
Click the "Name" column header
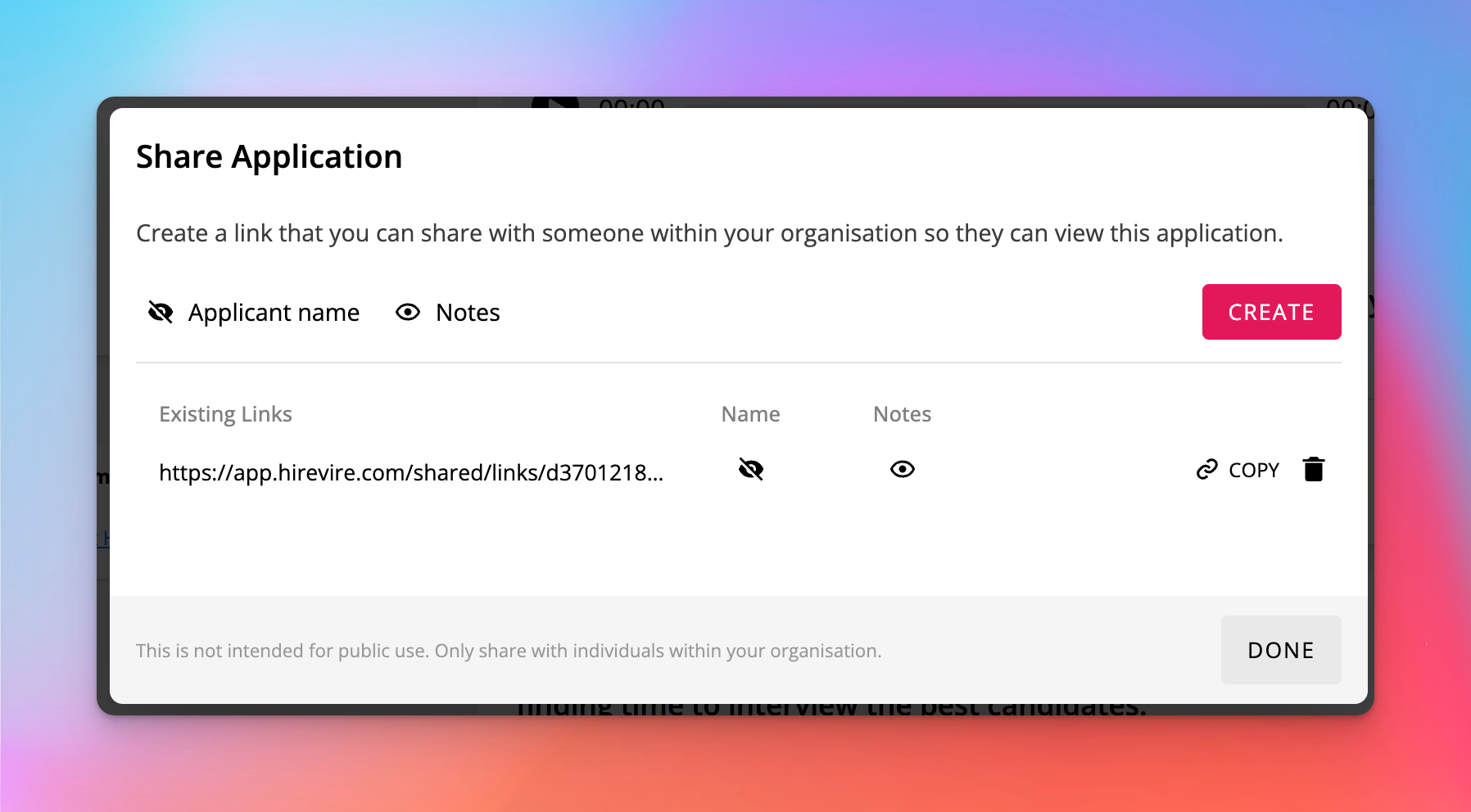tap(750, 414)
